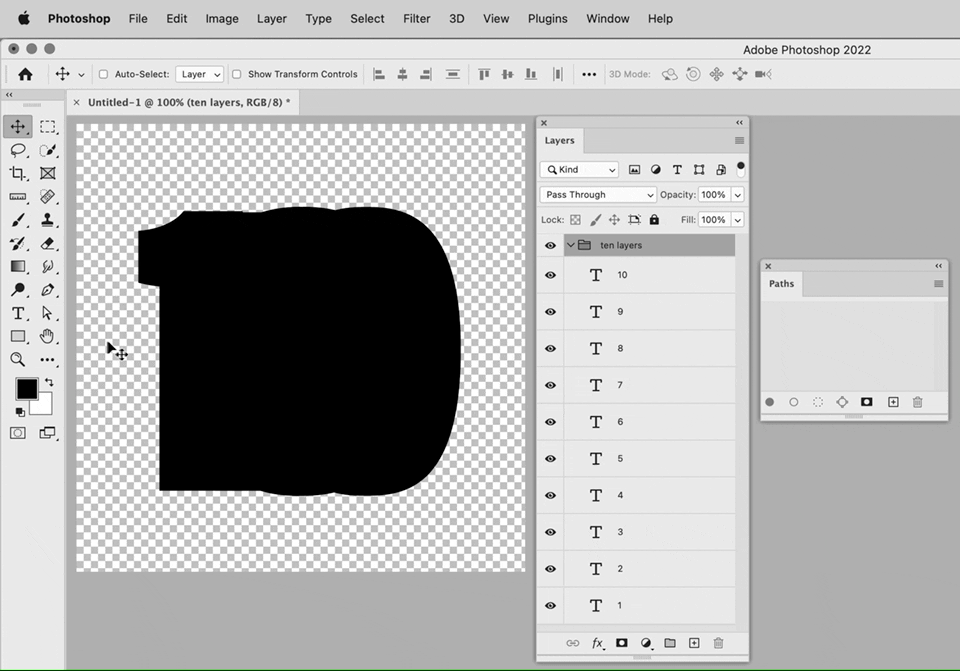Click Align top edges icon
This screenshot has width=960, height=671.
click(484, 74)
